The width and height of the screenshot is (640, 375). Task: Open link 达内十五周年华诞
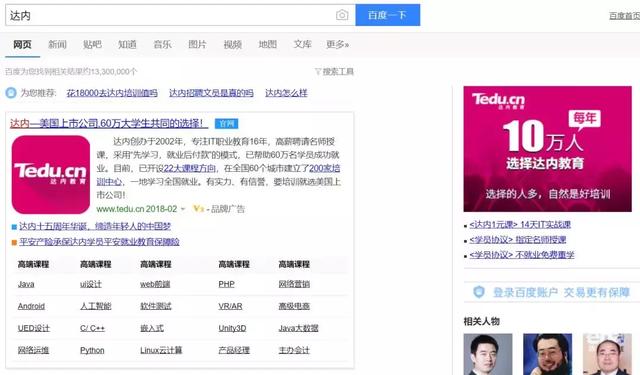(x=95, y=226)
